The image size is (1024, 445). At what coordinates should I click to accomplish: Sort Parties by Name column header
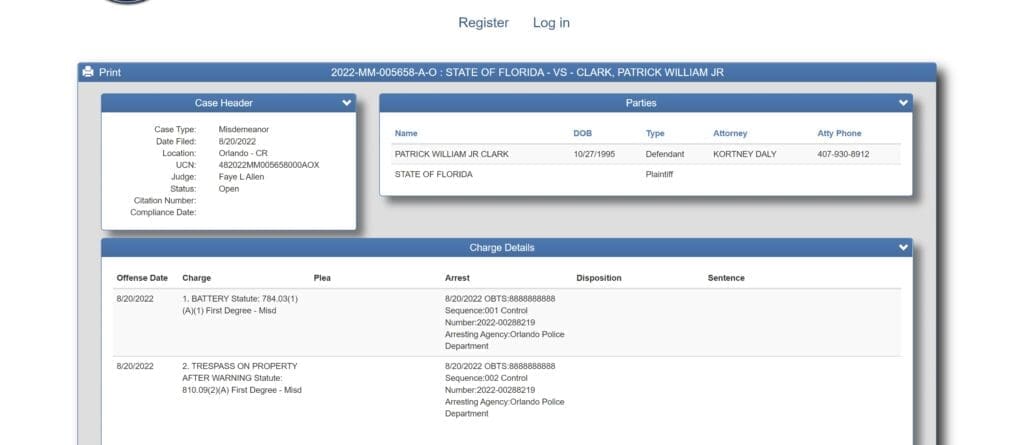[406, 133]
